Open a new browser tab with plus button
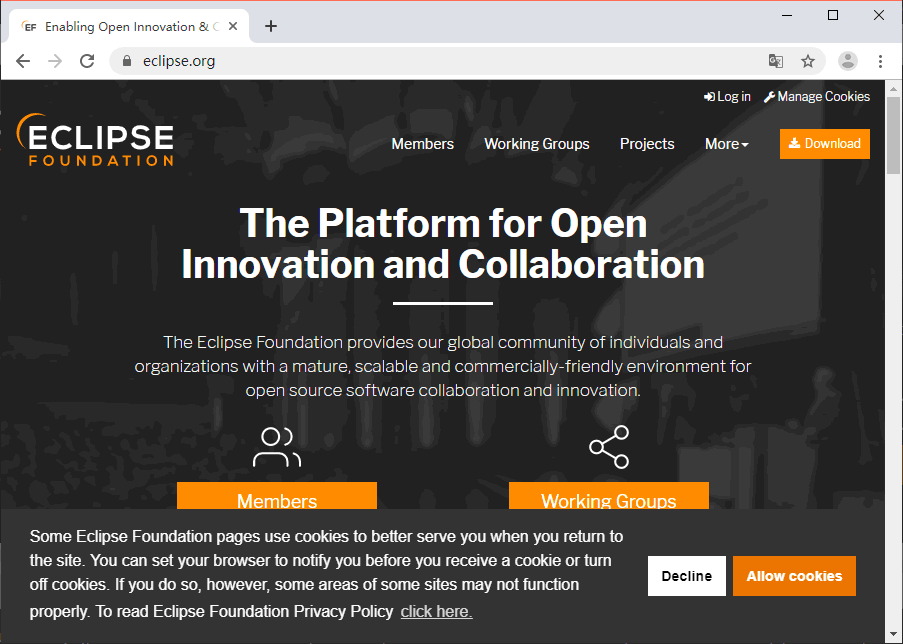This screenshot has width=903, height=644. [x=270, y=26]
